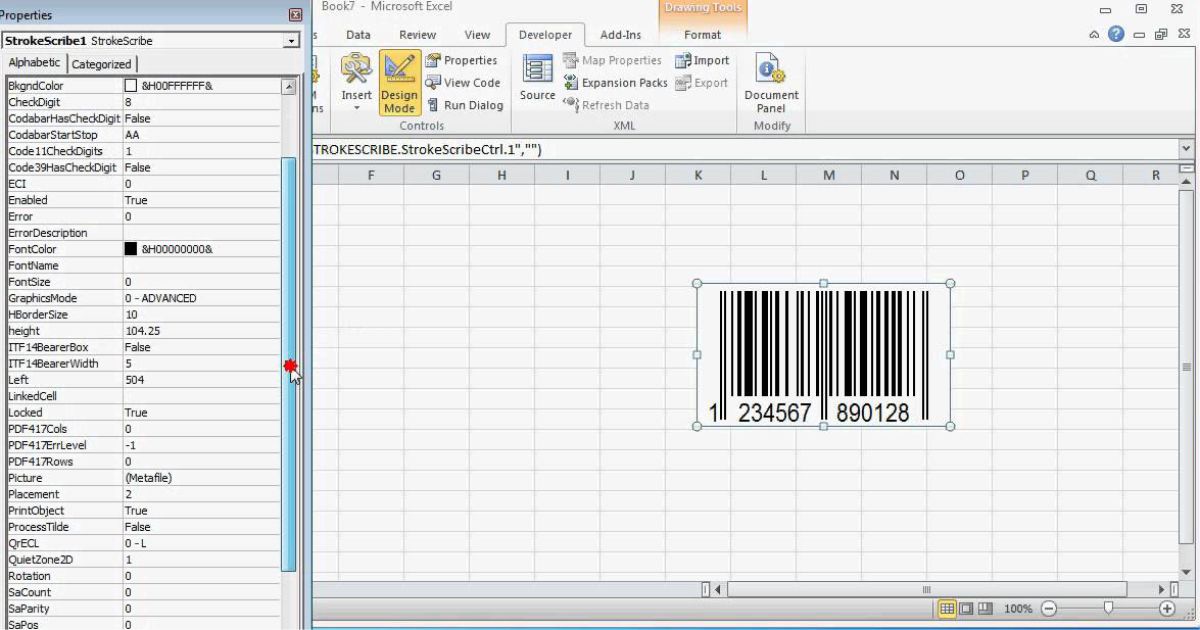Open the Add-Ins ribbon tab
1200x630 pixels.
620,35
